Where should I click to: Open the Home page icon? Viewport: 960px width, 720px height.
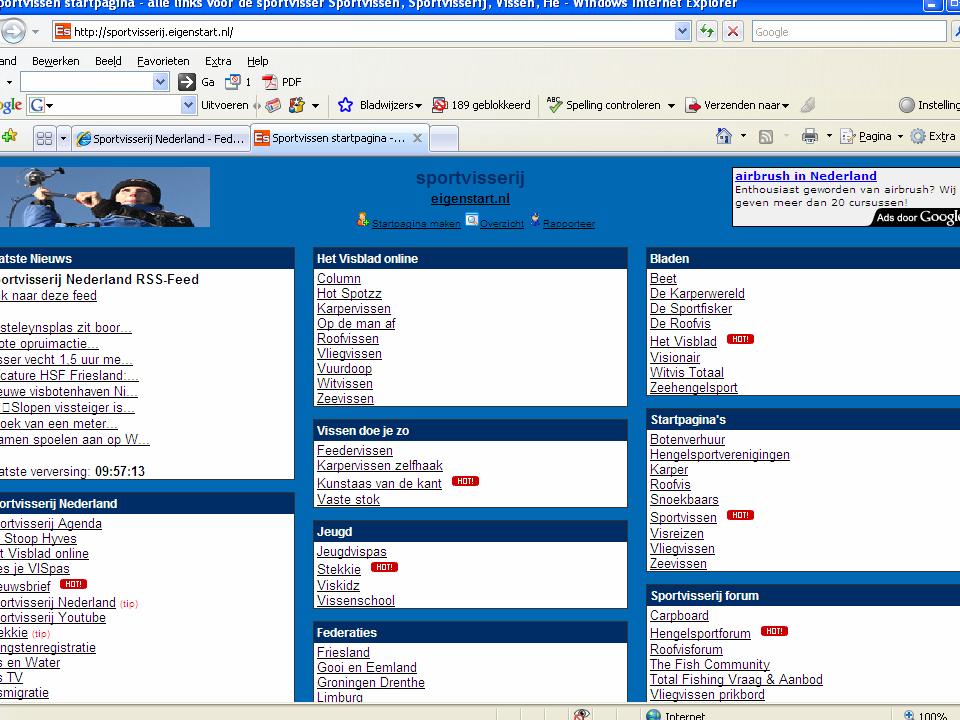tap(724, 136)
